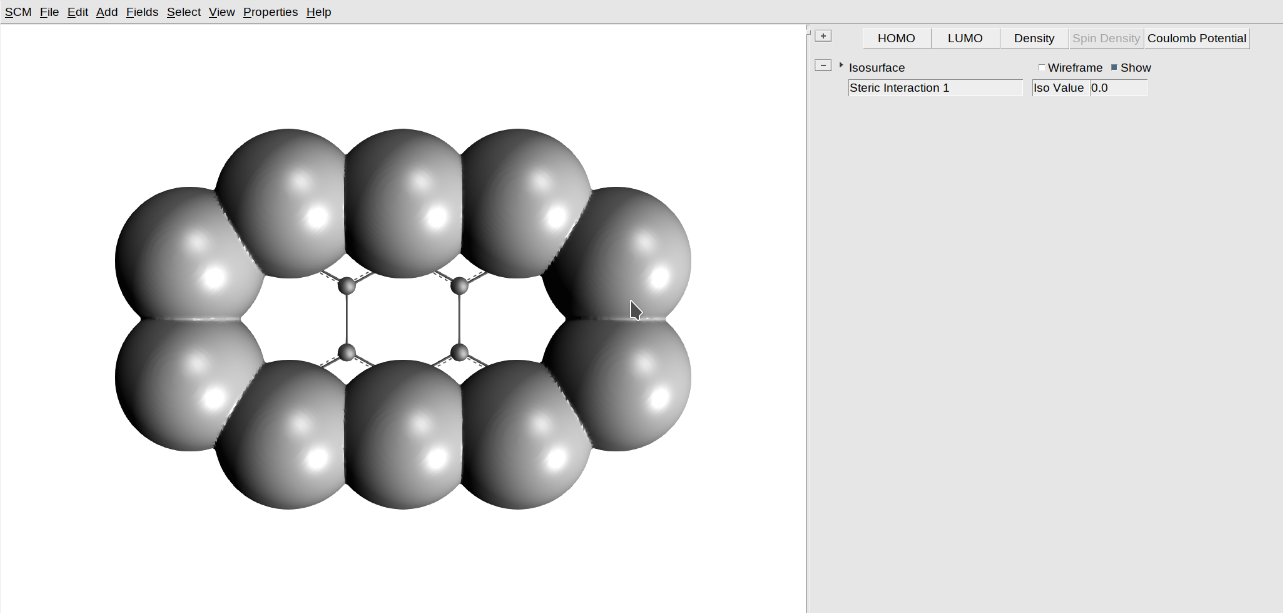
Task: Open the SCM menu
Action: [17, 11]
